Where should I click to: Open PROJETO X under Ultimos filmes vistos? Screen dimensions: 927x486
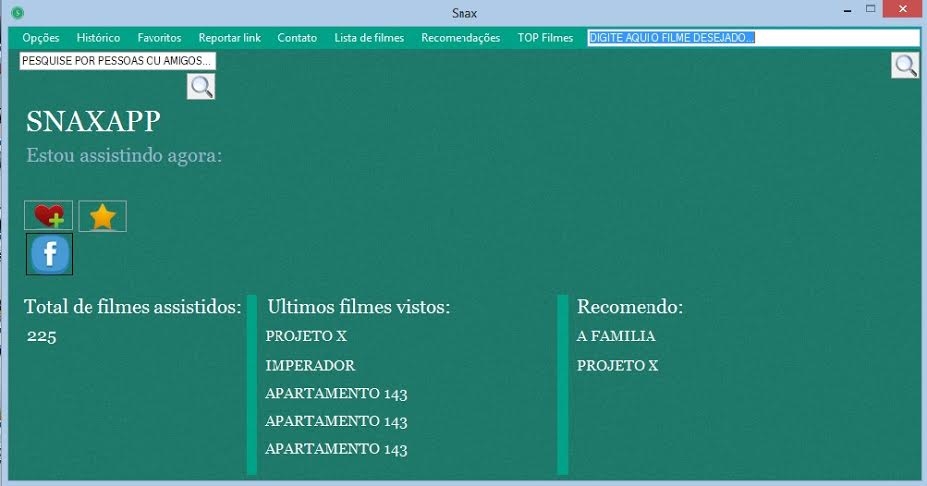[306, 336]
